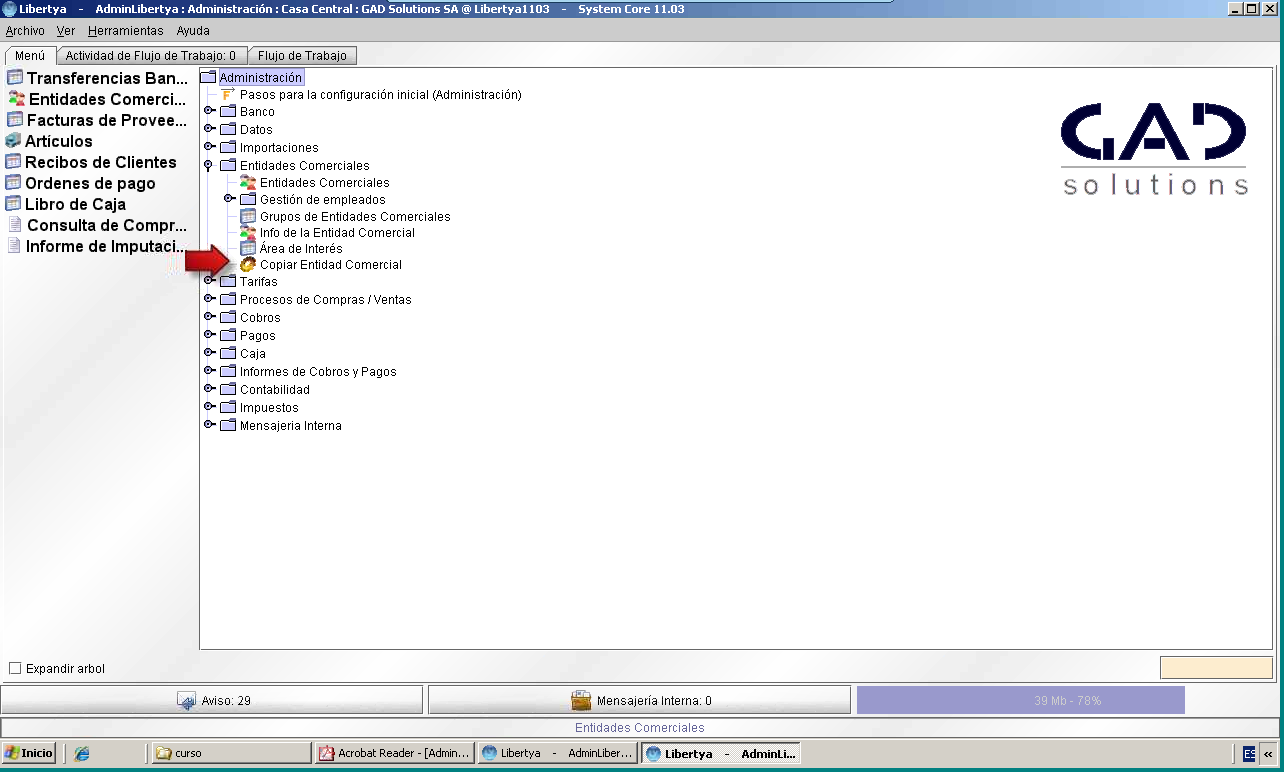Click the Gestión de empleados folder icon

248,200
